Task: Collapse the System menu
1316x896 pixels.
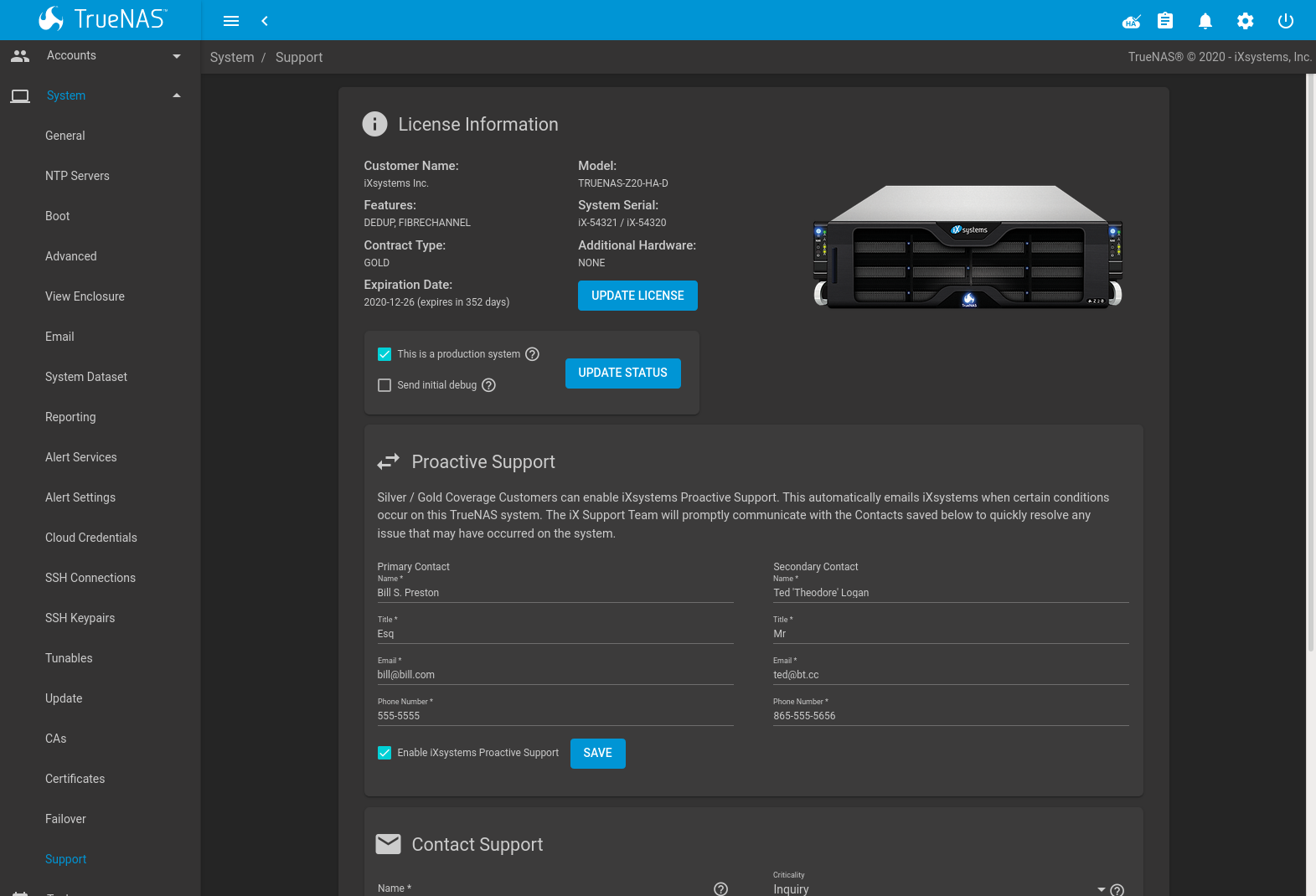Action: click(177, 95)
